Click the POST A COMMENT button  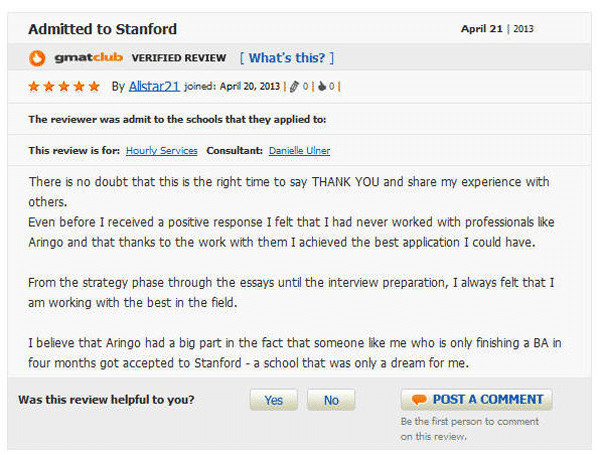476,400
